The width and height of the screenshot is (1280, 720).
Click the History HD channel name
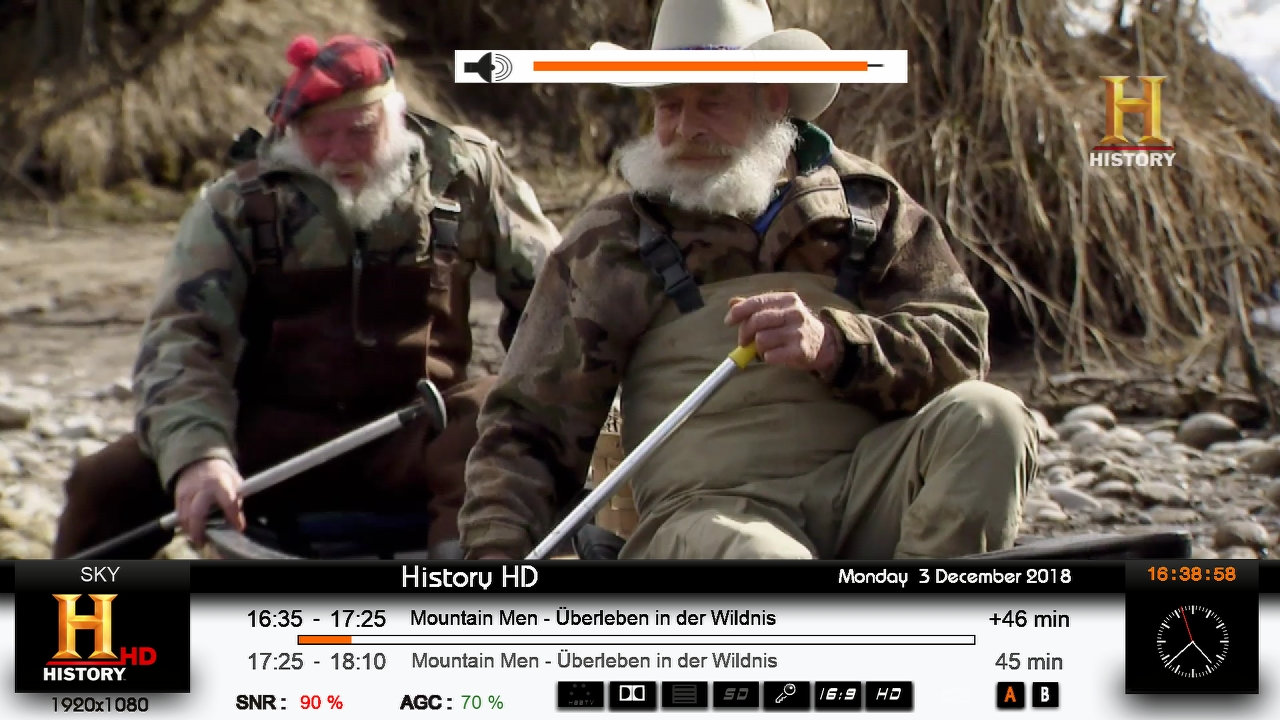pos(469,577)
